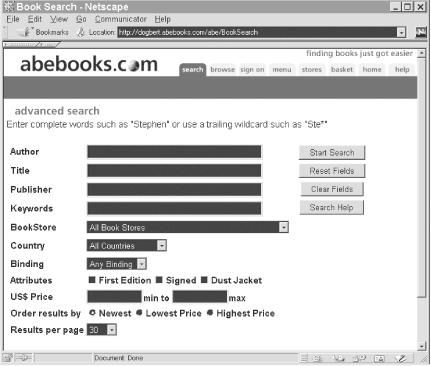This screenshot has height=366, width=431.
Task: Click the Netscape N logo icon
Action: [421, 32]
